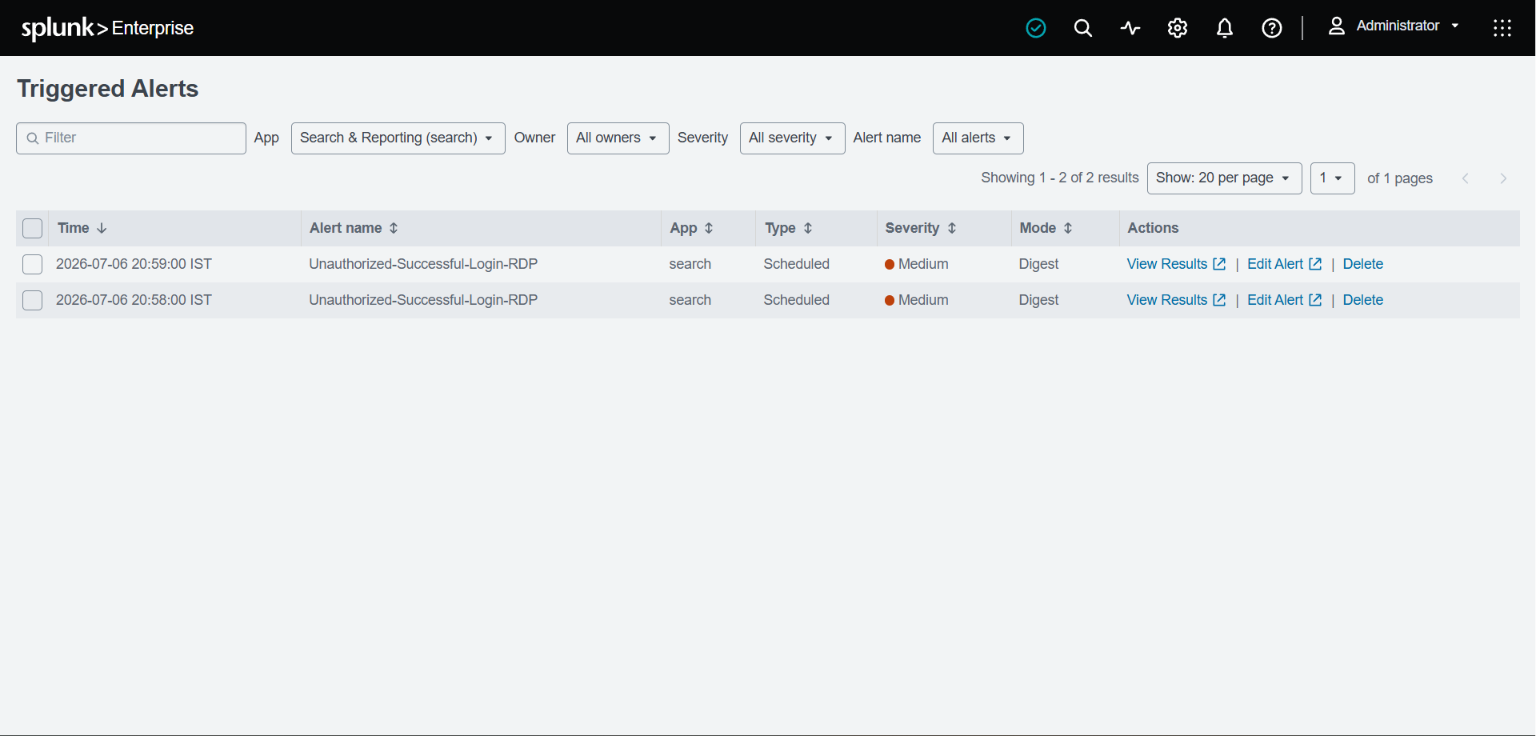Go to the next page arrow
The width and height of the screenshot is (1536, 736).
(x=1503, y=178)
